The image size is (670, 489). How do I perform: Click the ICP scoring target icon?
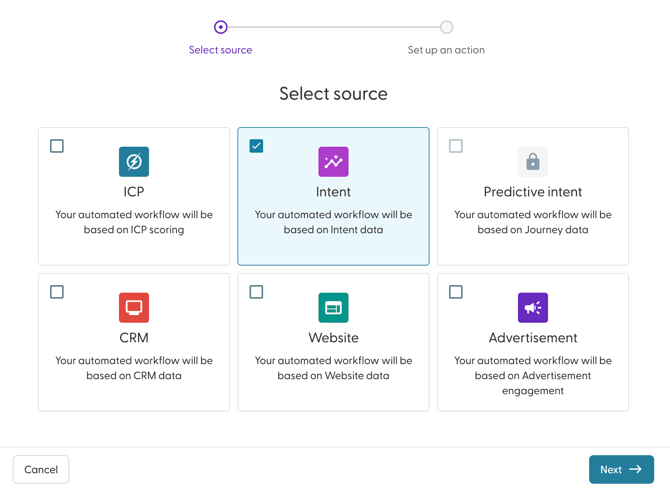(134, 161)
